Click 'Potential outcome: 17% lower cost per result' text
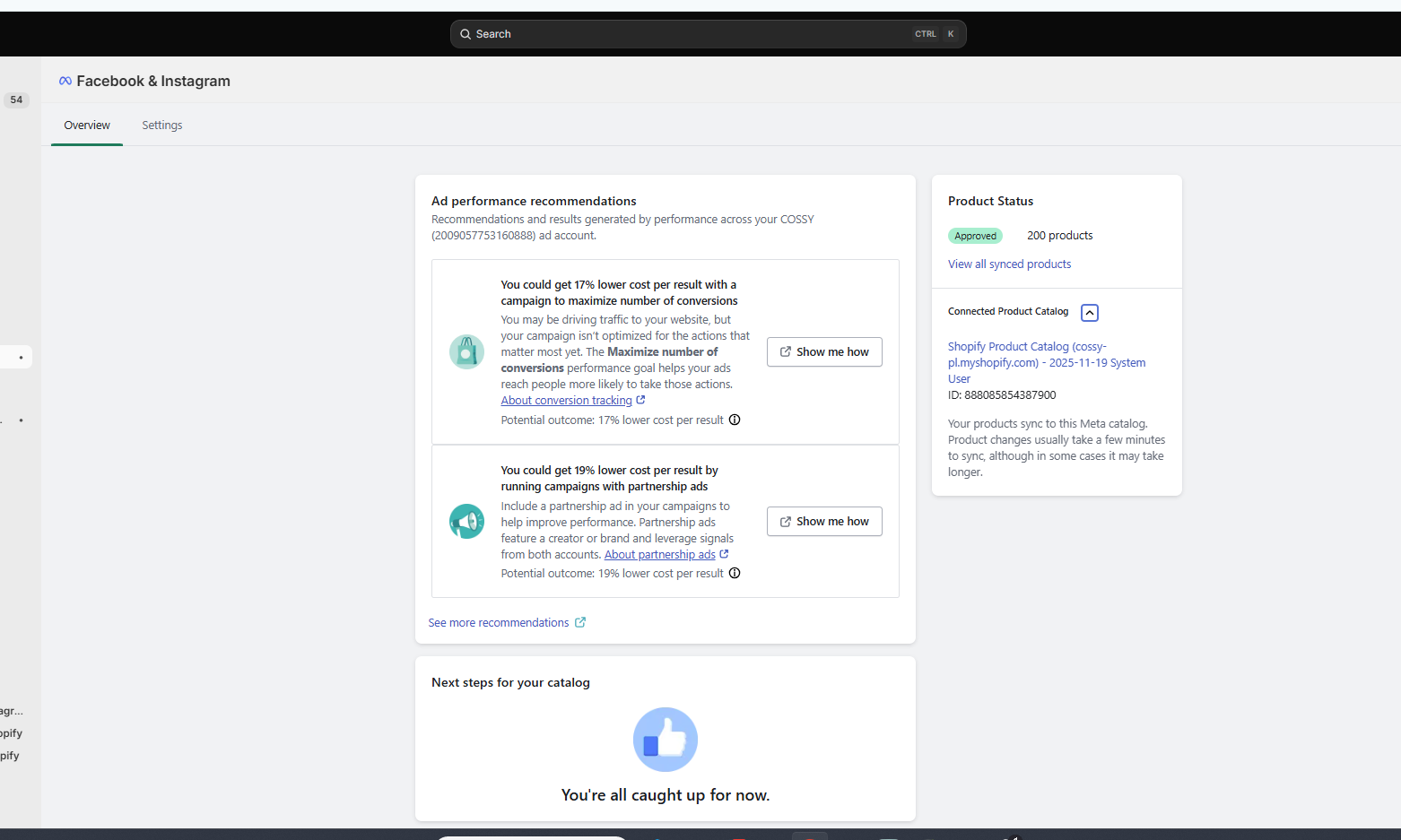The width and height of the screenshot is (1401, 840). [x=613, y=420]
